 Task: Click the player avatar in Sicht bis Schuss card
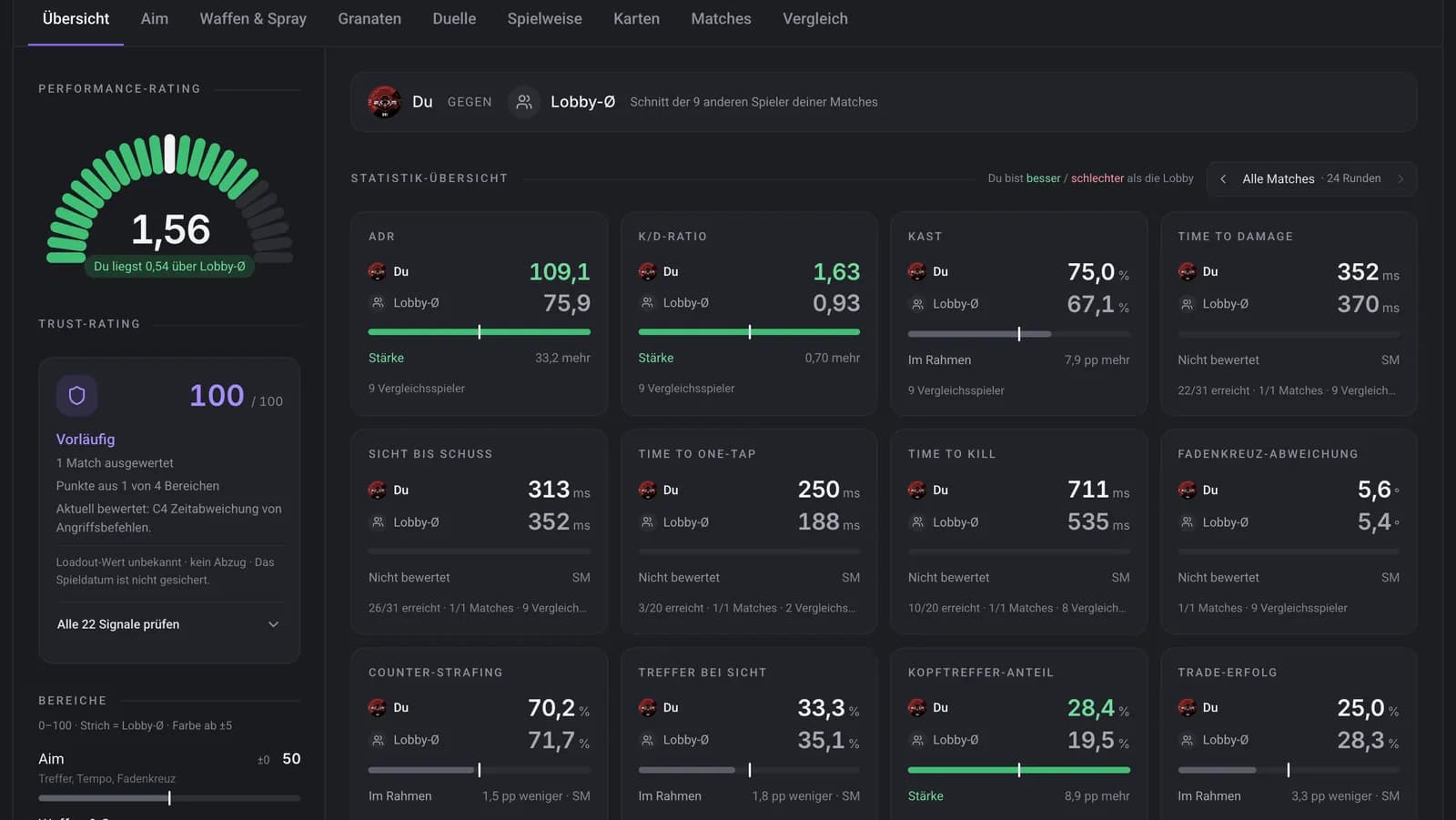(x=377, y=490)
